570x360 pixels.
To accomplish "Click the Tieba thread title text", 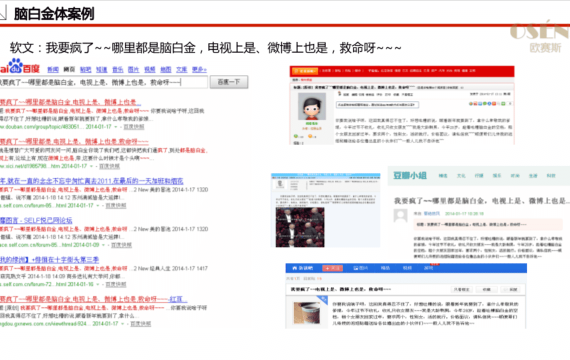I will (x=340, y=289).
